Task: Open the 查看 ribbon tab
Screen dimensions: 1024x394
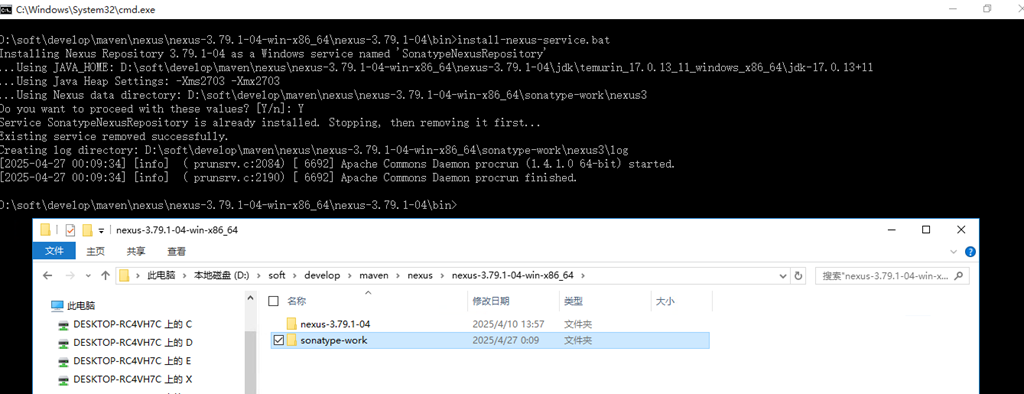Action: click(x=176, y=251)
